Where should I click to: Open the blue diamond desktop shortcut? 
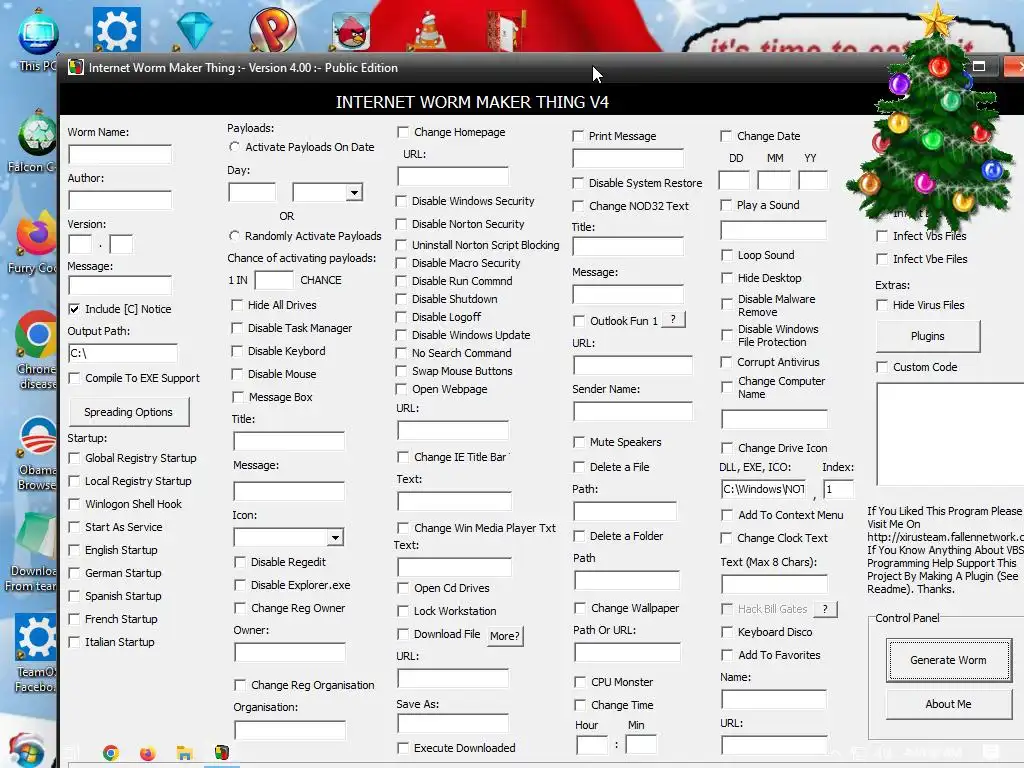195,29
